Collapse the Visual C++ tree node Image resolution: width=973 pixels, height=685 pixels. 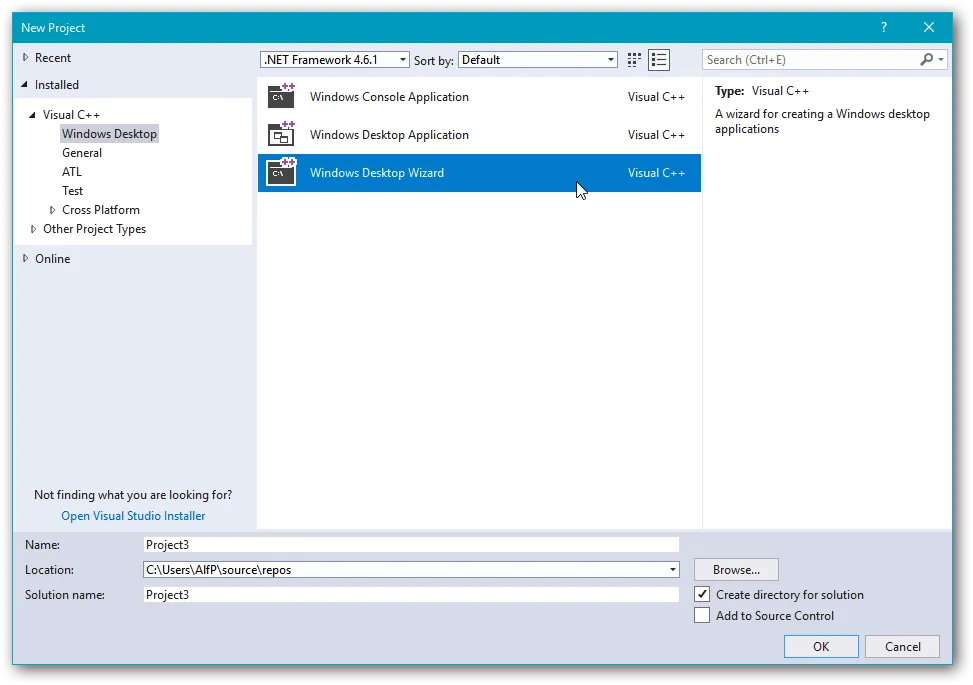pos(32,115)
